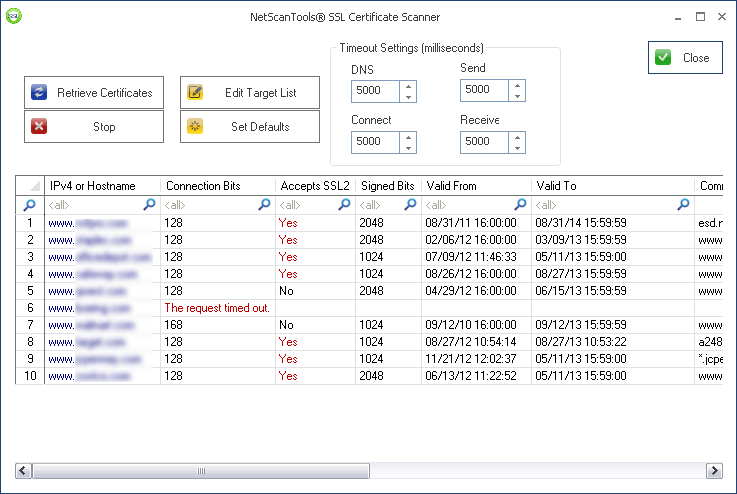
Task: Click the DNS timeout input field
Action: click(x=376, y=91)
